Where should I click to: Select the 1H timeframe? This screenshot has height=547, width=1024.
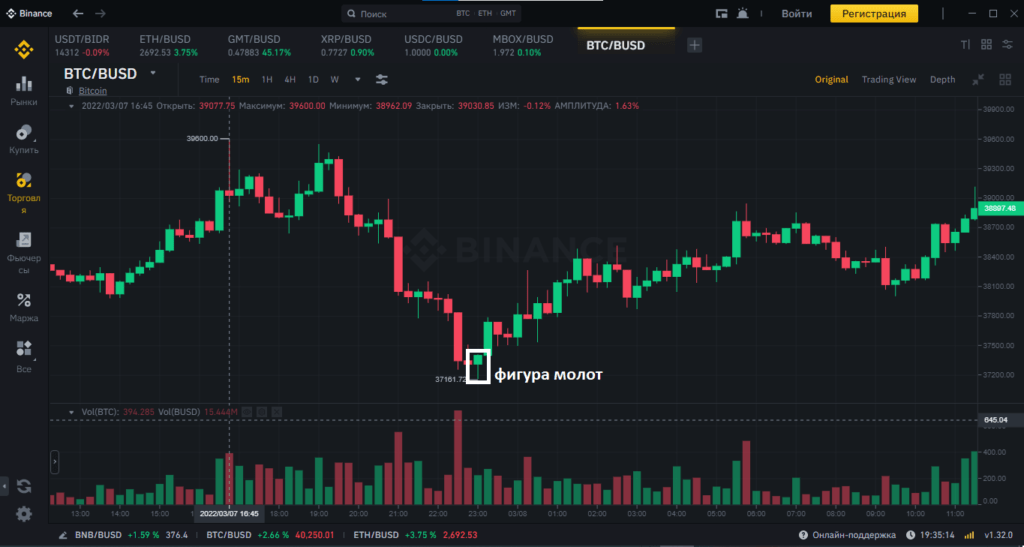tap(267, 79)
